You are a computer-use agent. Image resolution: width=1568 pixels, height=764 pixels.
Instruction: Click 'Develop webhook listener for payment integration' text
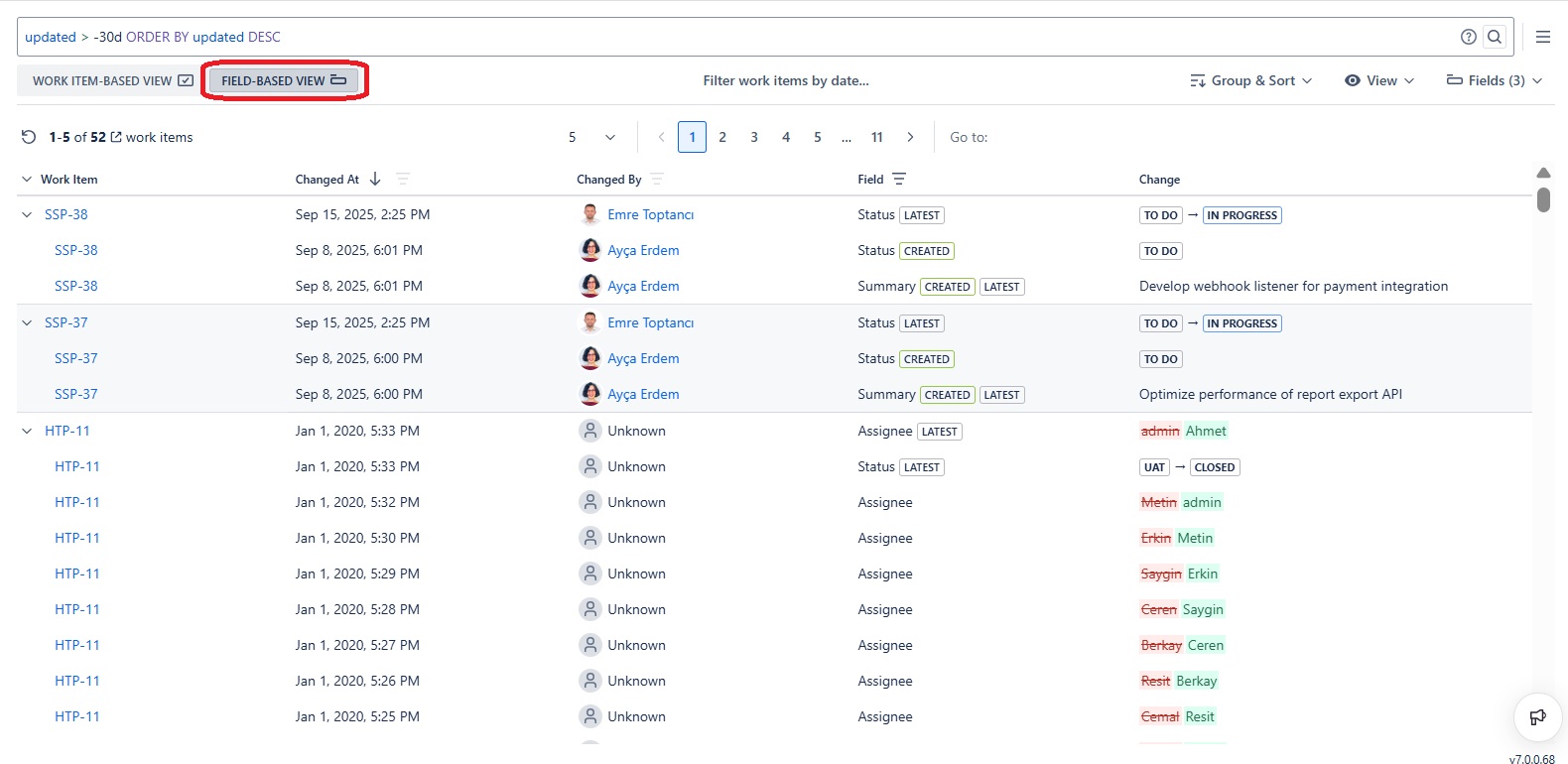tap(1293, 286)
